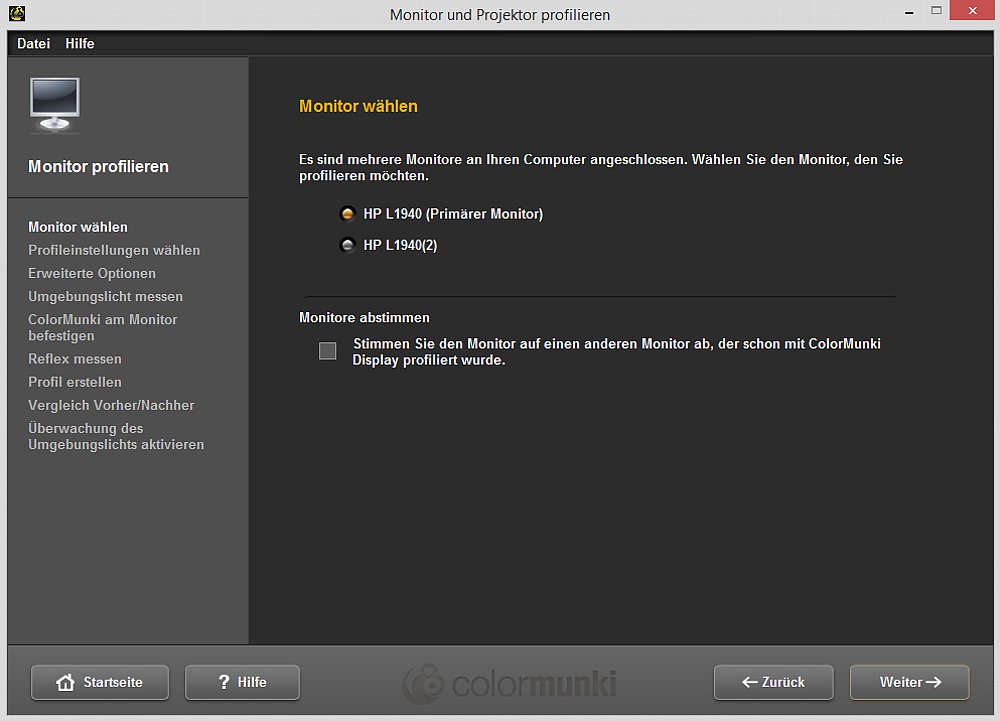Image resolution: width=1000 pixels, height=721 pixels.
Task: Select Überwachung des Umgebungslichts aktivieren step
Action: (116, 436)
